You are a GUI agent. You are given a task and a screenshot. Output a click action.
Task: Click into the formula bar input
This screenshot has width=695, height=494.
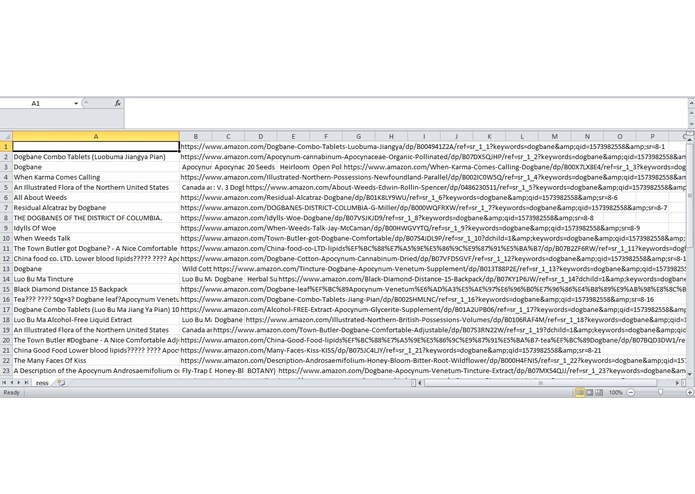[406, 113]
